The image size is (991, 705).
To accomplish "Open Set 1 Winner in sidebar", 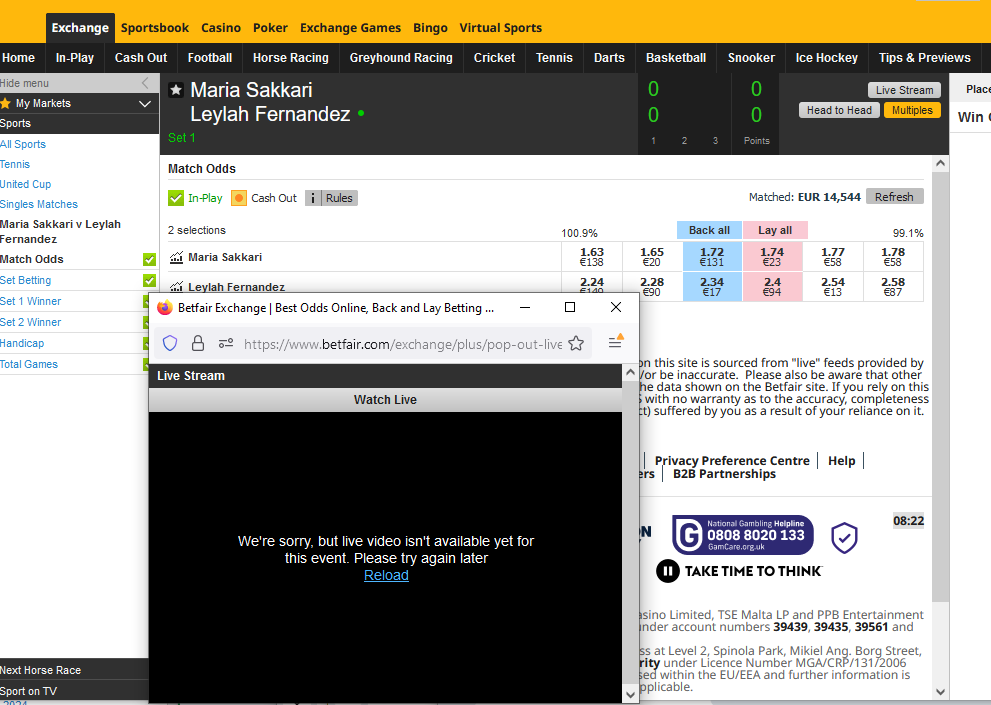I will 30,301.
